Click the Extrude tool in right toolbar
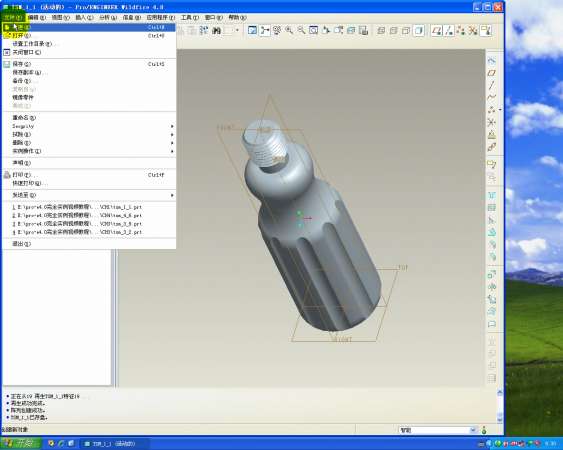The height and width of the screenshot is (450, 563). (x=492, y=275)
